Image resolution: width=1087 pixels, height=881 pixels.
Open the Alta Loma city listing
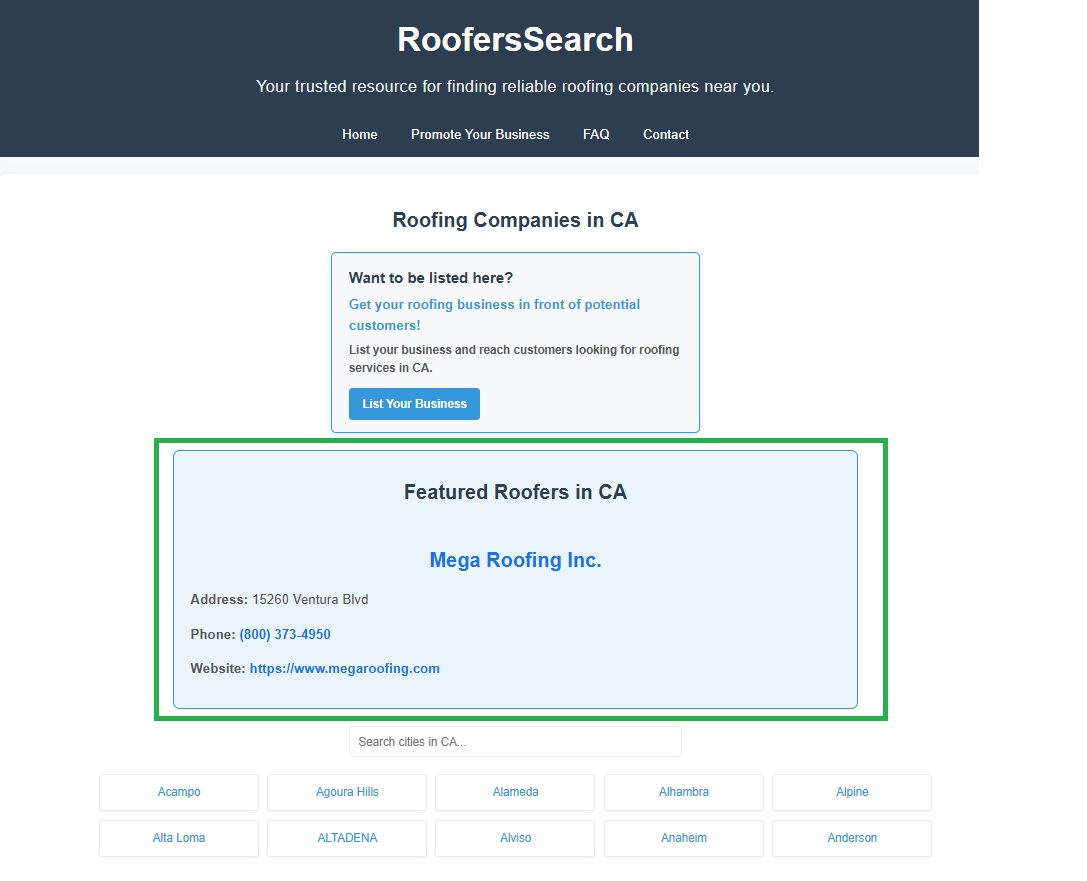[179, 838]
